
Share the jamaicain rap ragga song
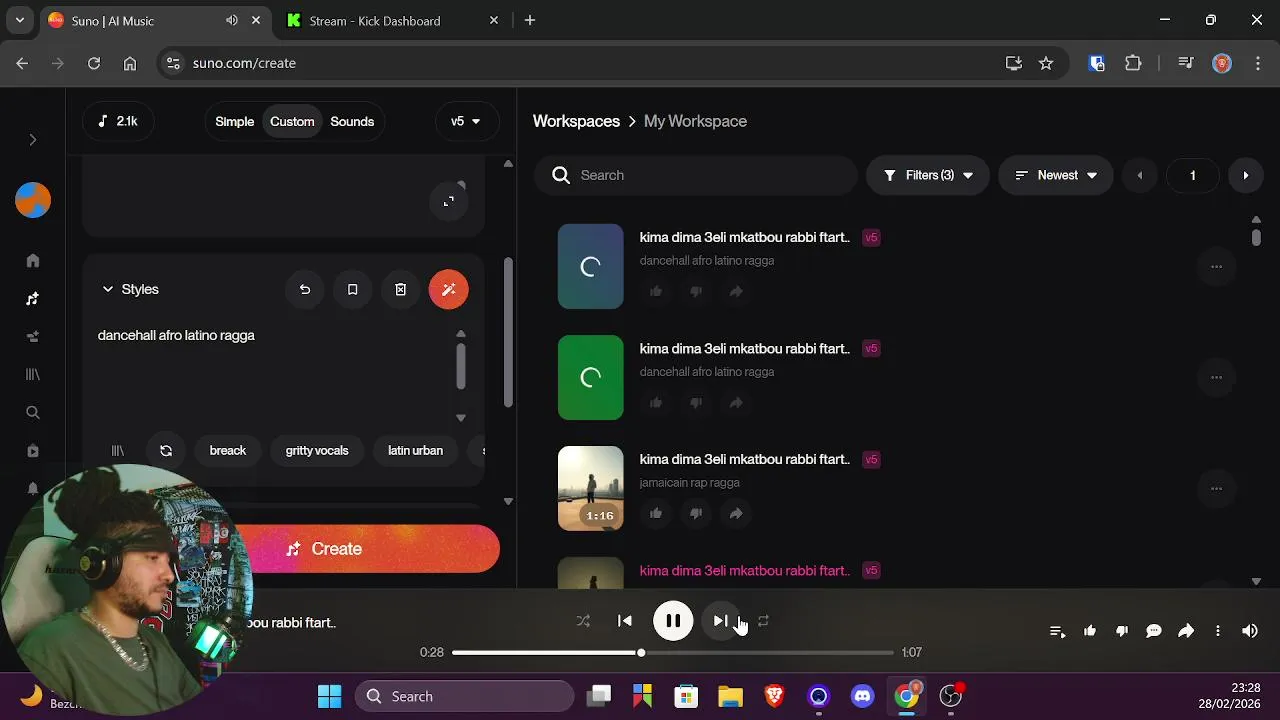[x=736, y=513]
